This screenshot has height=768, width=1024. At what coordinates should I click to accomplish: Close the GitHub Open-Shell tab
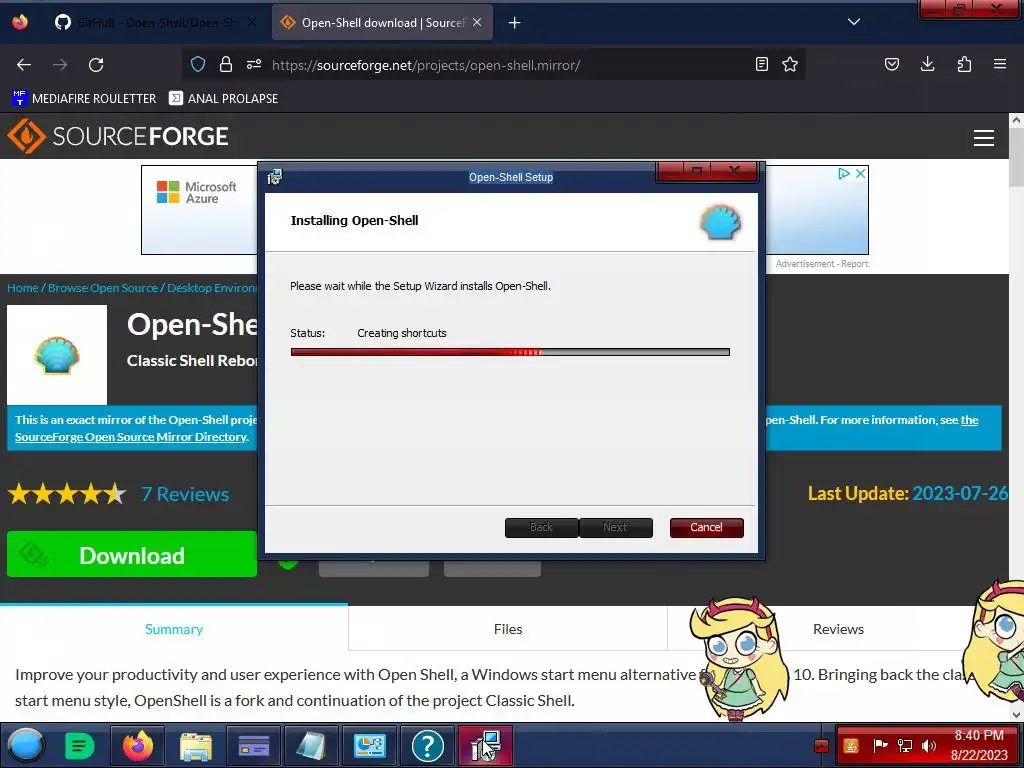tap(252, 23)
